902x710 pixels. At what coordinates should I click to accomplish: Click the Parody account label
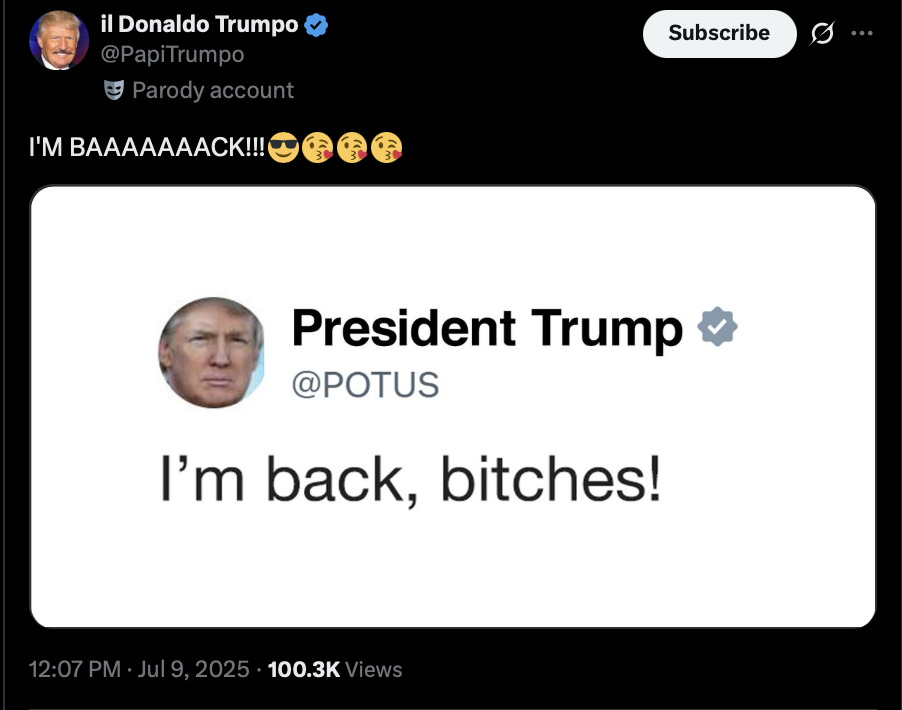213,90
